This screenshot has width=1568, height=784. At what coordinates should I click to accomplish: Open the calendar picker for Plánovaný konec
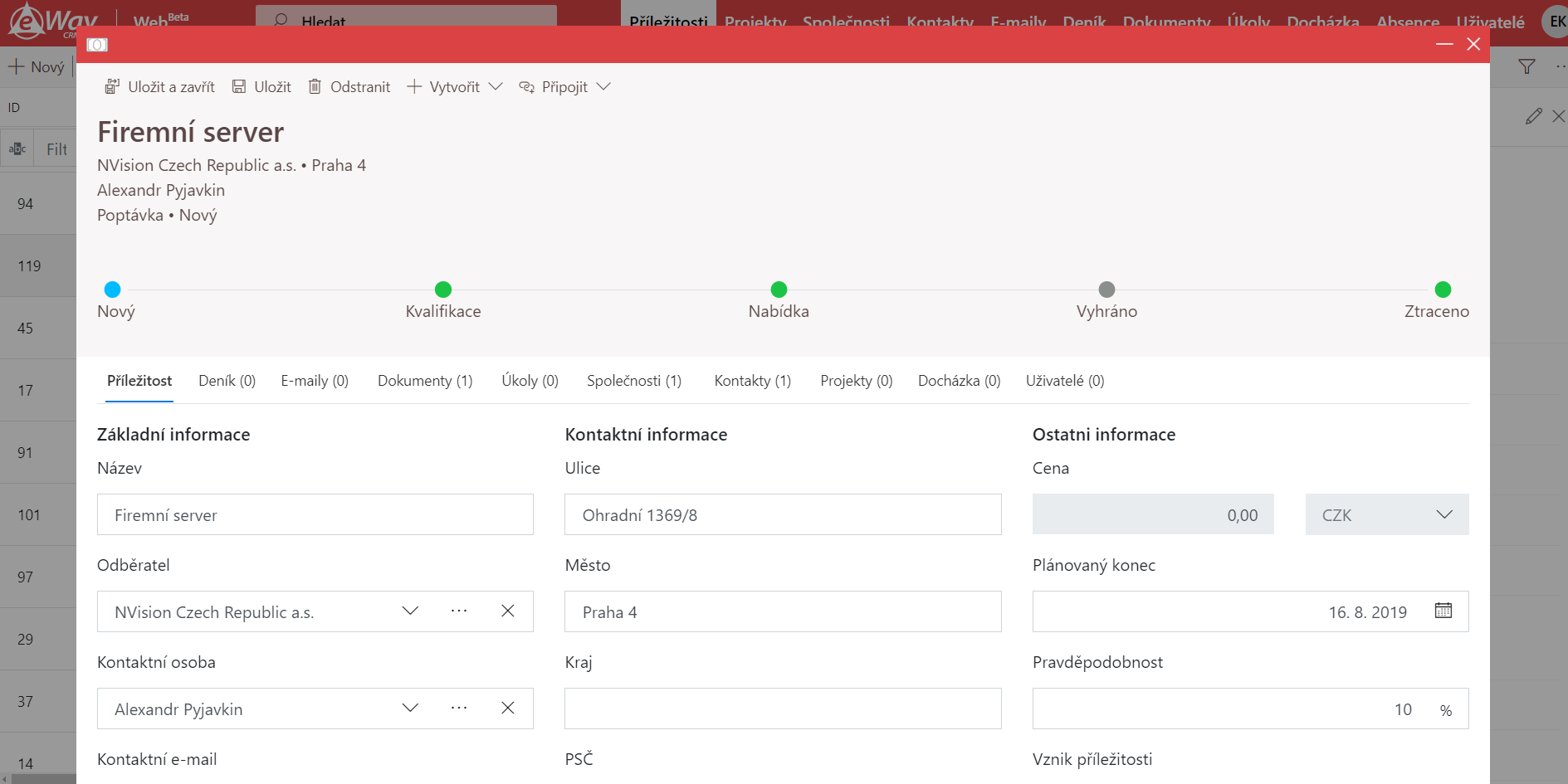[1443, 611]
